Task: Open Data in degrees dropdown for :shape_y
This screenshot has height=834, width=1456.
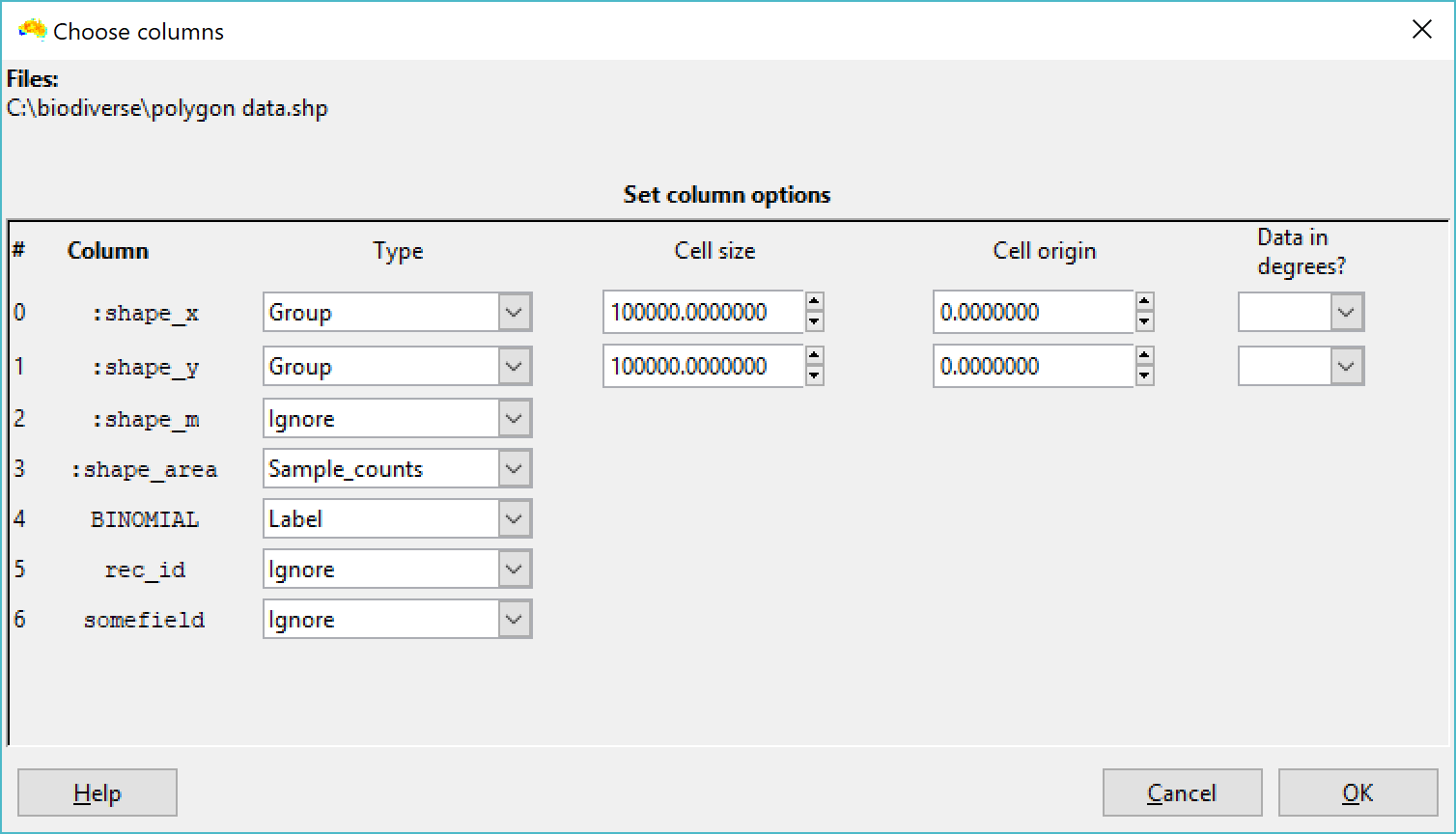Action: 1346,367
